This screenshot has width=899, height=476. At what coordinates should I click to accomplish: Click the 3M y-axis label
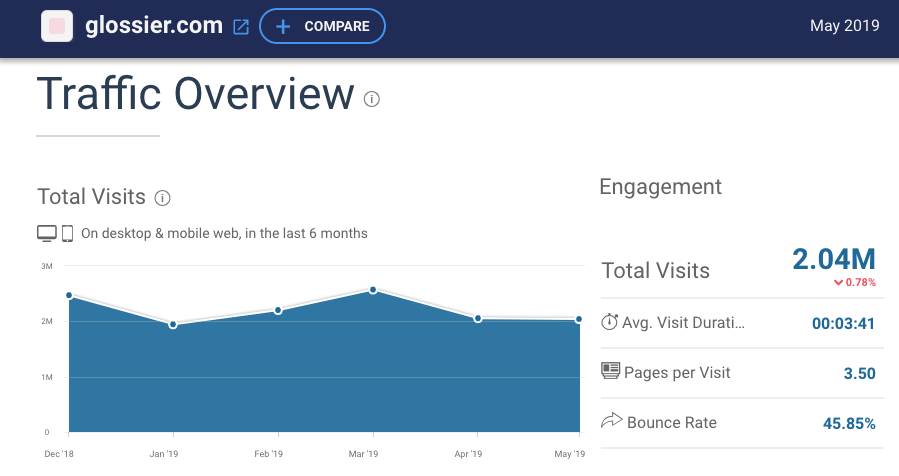(47, 266)
